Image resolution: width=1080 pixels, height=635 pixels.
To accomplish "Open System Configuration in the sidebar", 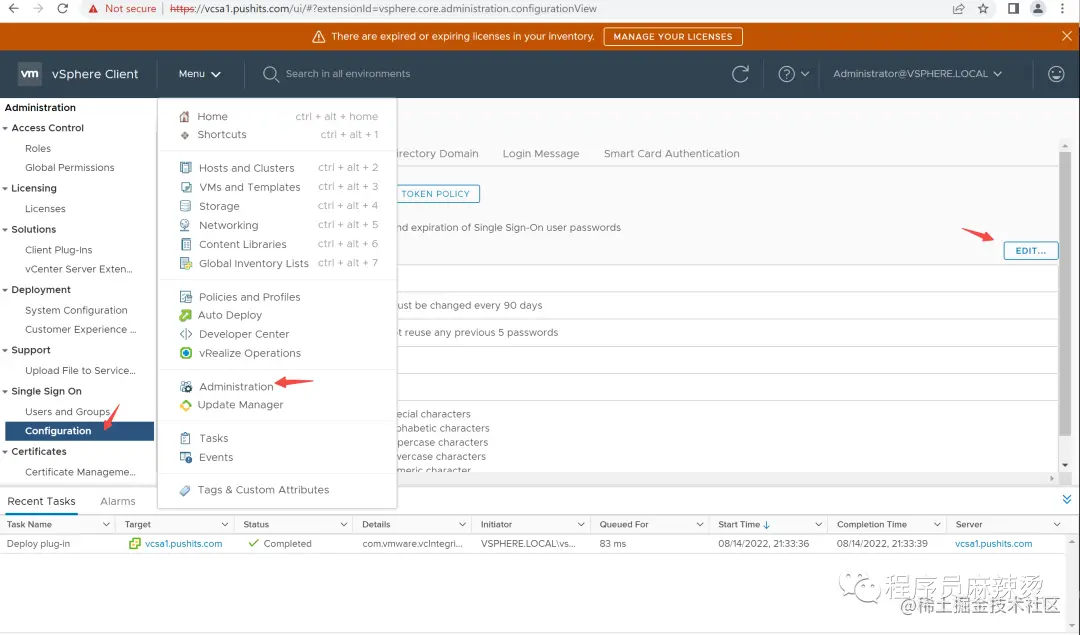I will pos(76,311).
